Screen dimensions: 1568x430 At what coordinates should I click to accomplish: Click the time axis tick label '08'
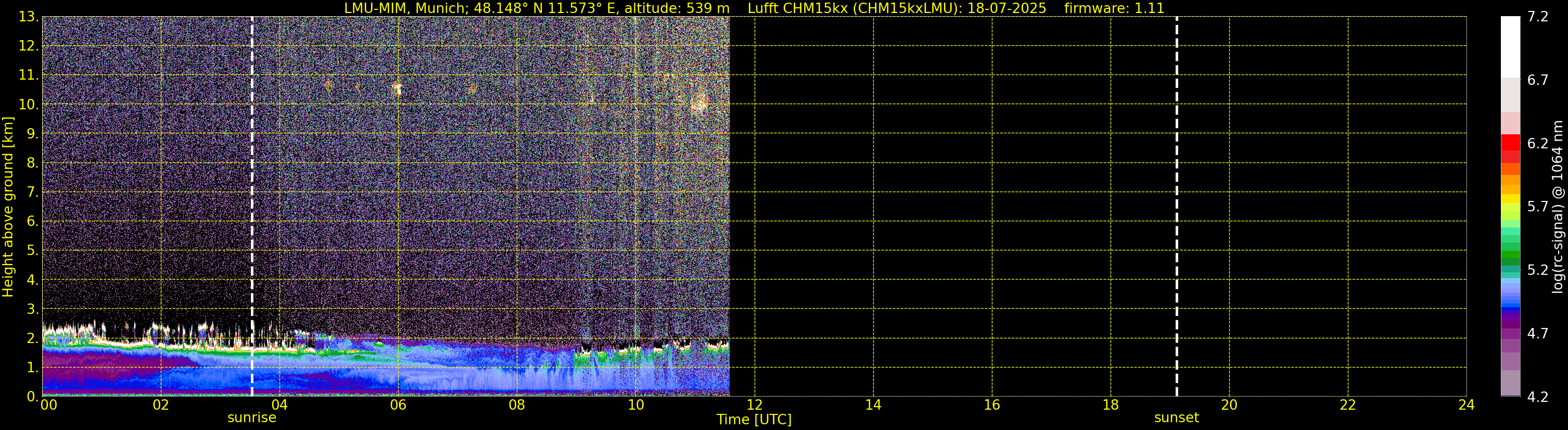[x=517, y=405]
